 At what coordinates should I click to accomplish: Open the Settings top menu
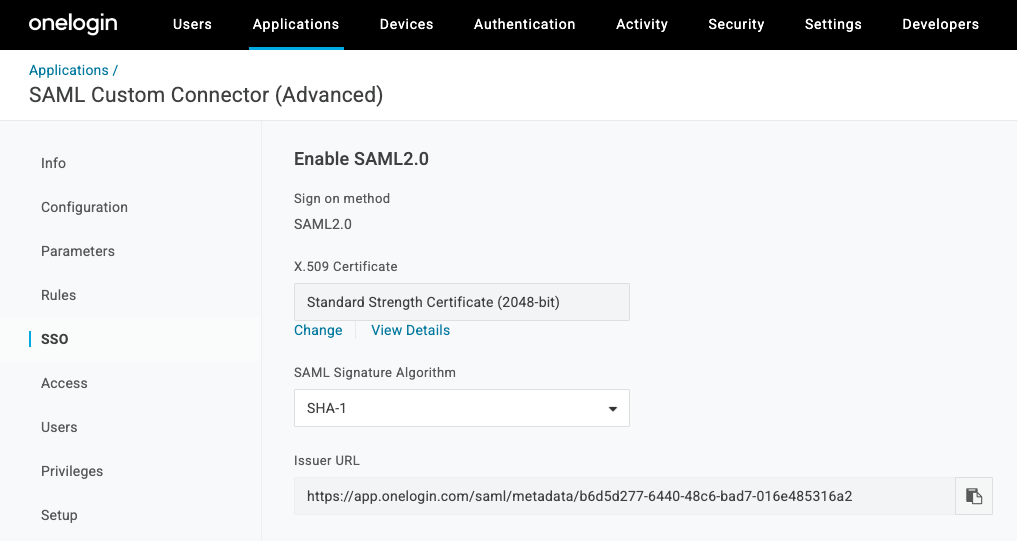pyautogui.click(x=833, y=24)
